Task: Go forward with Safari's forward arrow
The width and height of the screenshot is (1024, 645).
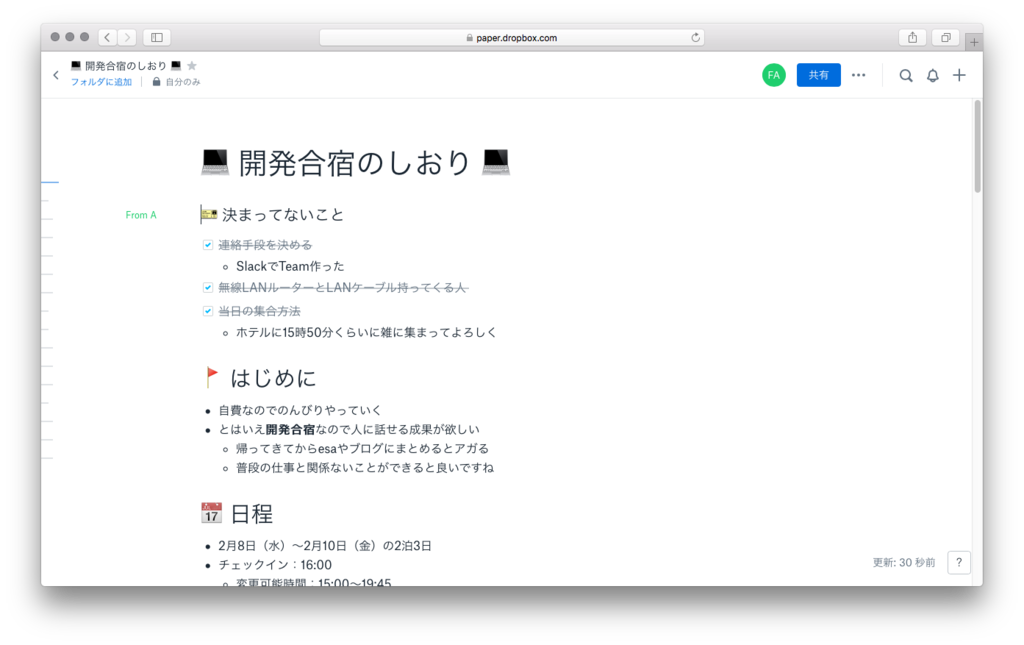Action: tap(127, 37)
